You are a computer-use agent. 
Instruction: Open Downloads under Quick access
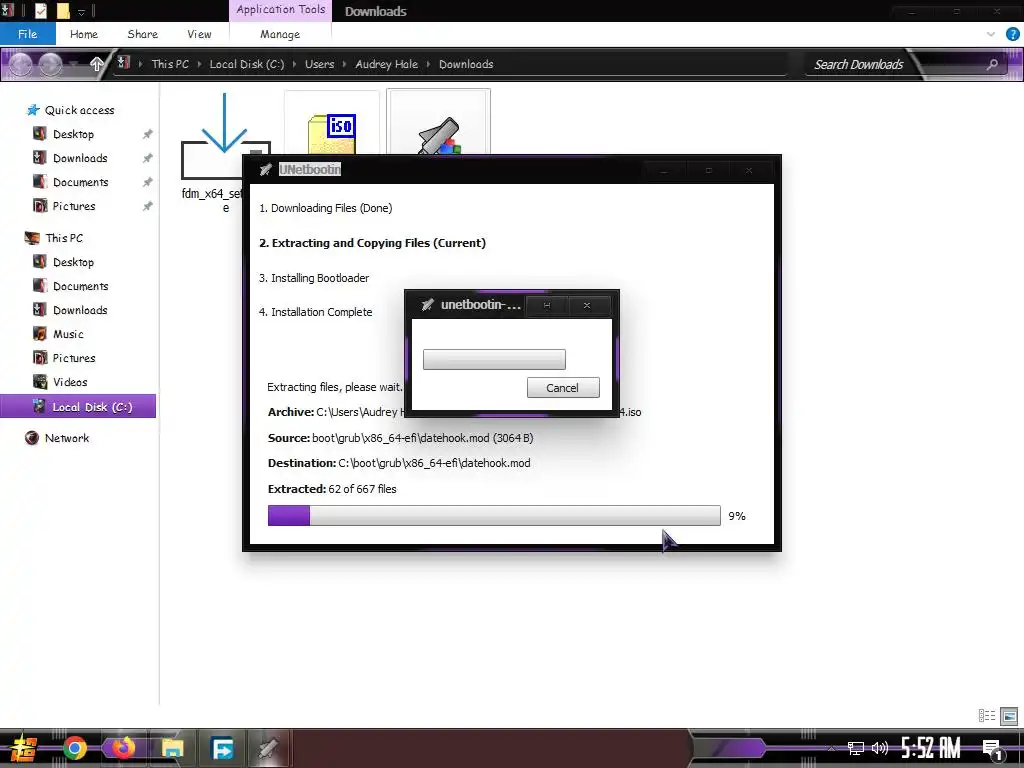(80, 158)
